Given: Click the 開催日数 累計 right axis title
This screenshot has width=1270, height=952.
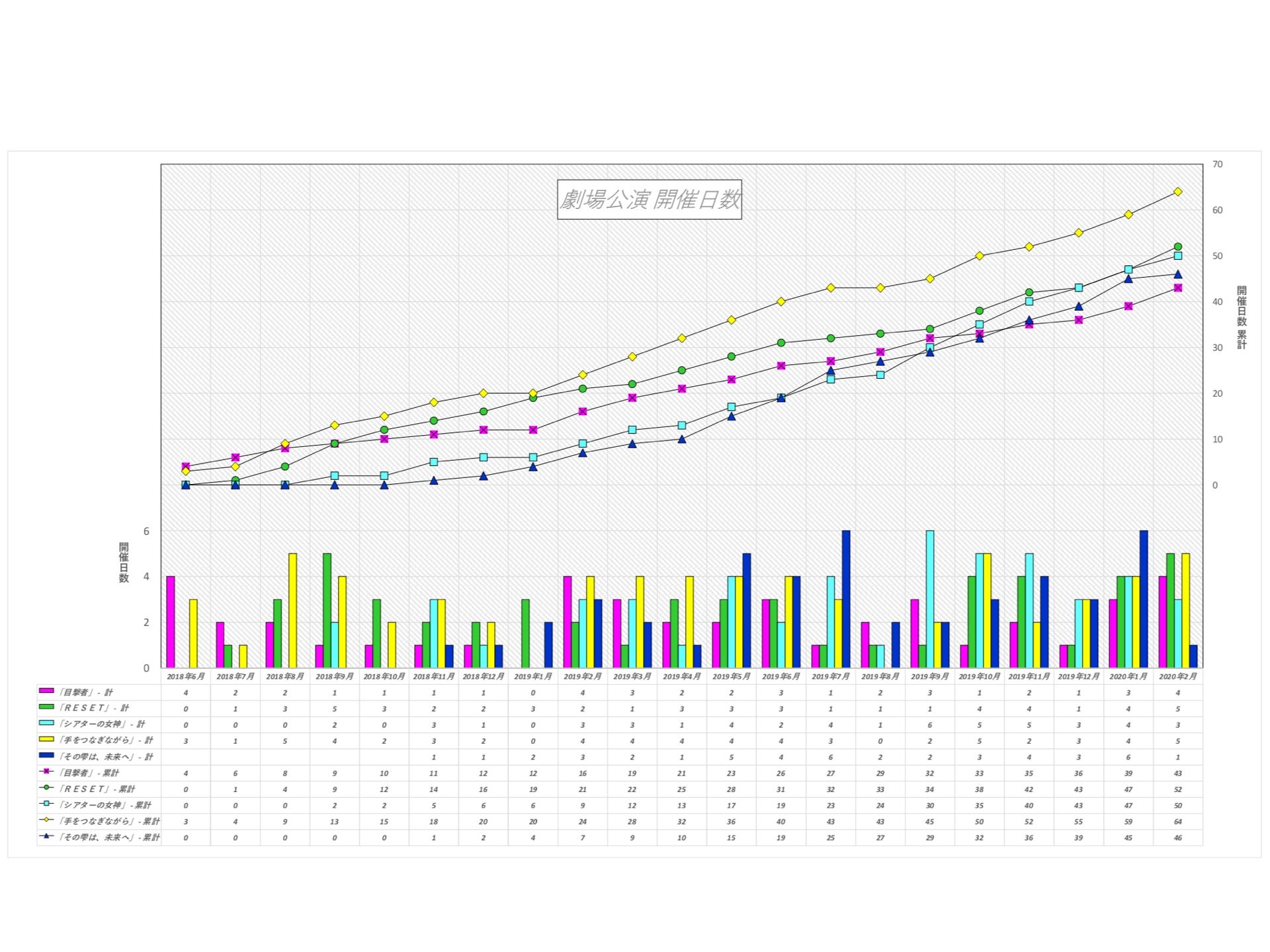Looking at the screenshot, I should point(1241,318).
